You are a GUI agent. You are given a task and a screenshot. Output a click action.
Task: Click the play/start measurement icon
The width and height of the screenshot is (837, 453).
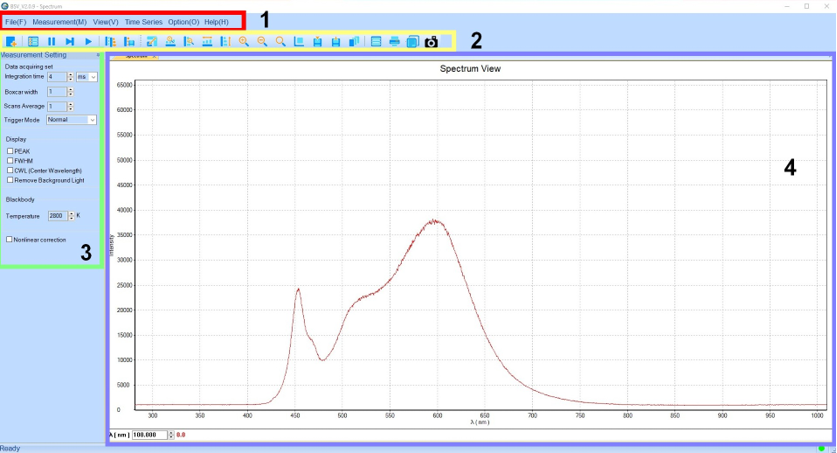point(88,42)
